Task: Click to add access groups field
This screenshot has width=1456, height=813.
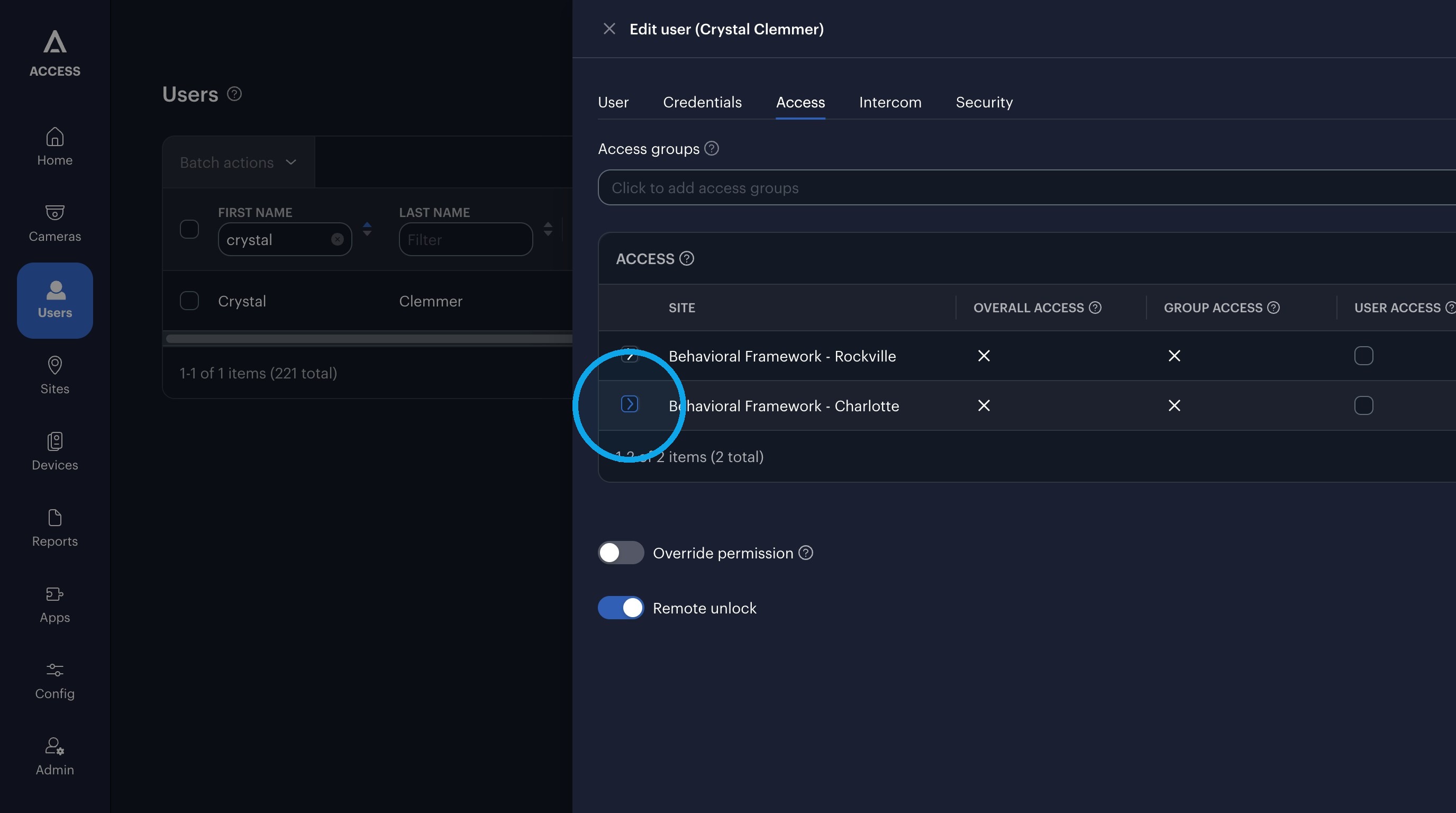Action: (x=1026, y=188)
